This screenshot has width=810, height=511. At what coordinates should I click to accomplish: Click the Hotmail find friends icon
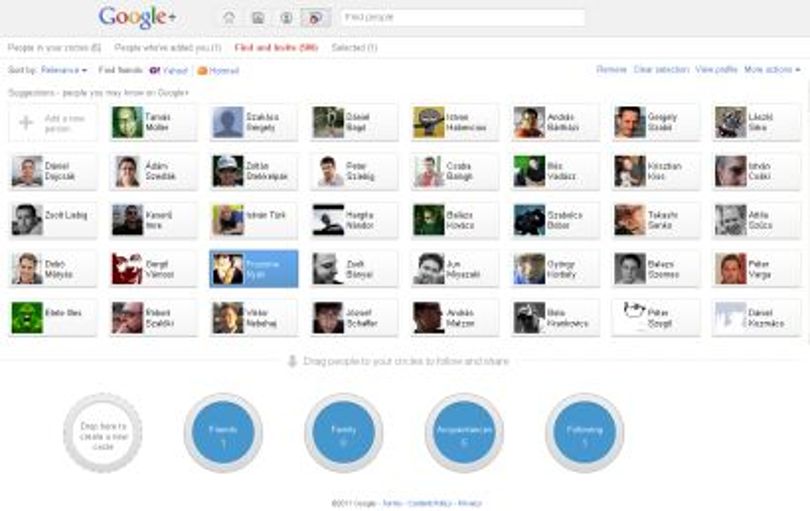pyautogui.click(x=202, y=71)
